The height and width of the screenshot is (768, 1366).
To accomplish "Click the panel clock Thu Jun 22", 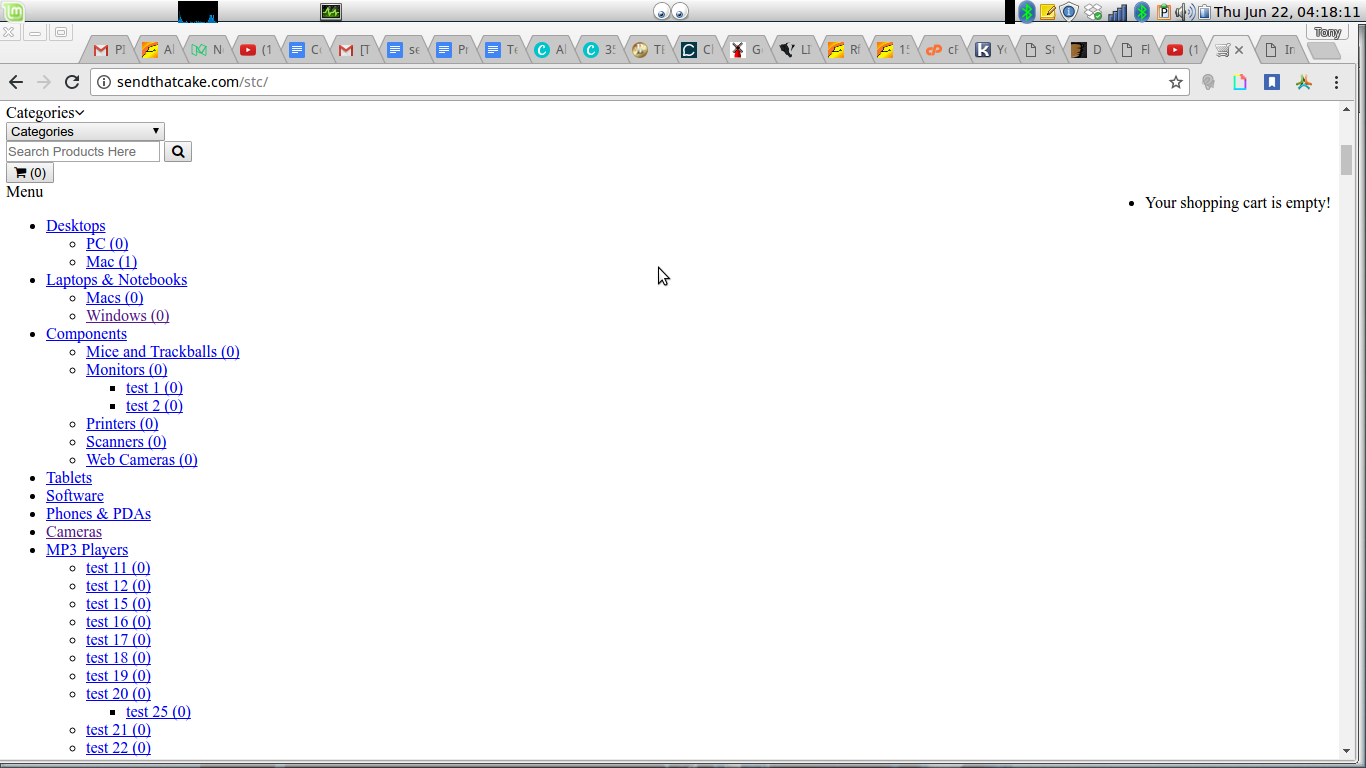I will coord(1287,12).
